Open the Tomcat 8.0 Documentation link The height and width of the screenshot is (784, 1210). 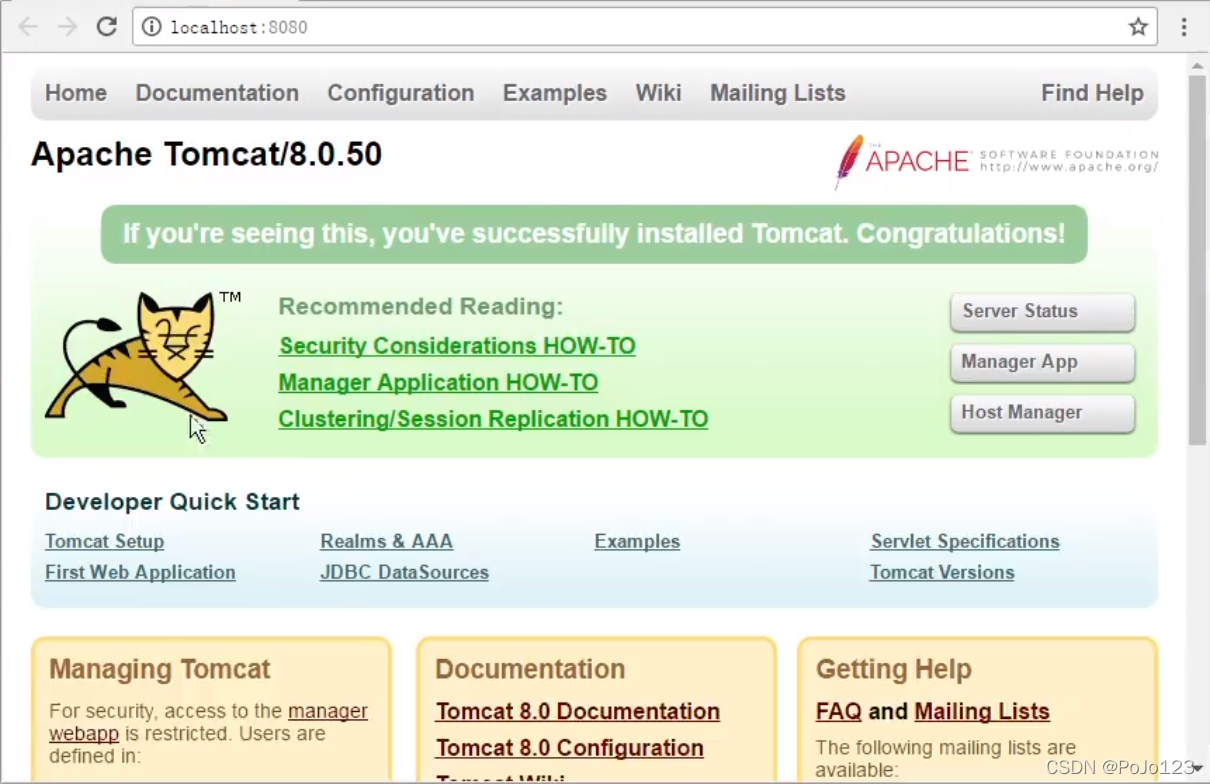click(x=578, y=712)
